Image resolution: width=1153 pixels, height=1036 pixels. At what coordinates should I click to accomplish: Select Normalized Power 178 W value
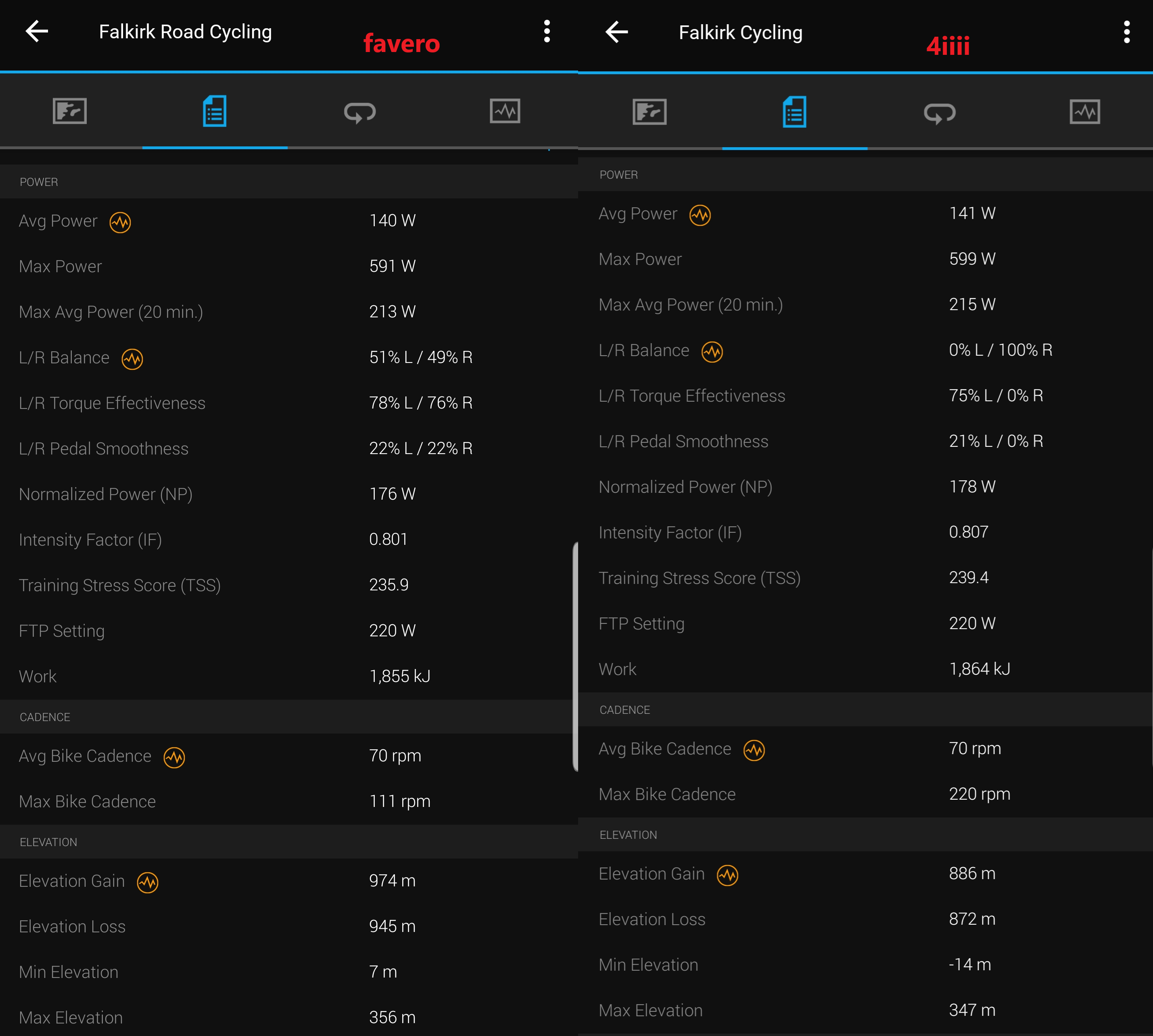972,486
